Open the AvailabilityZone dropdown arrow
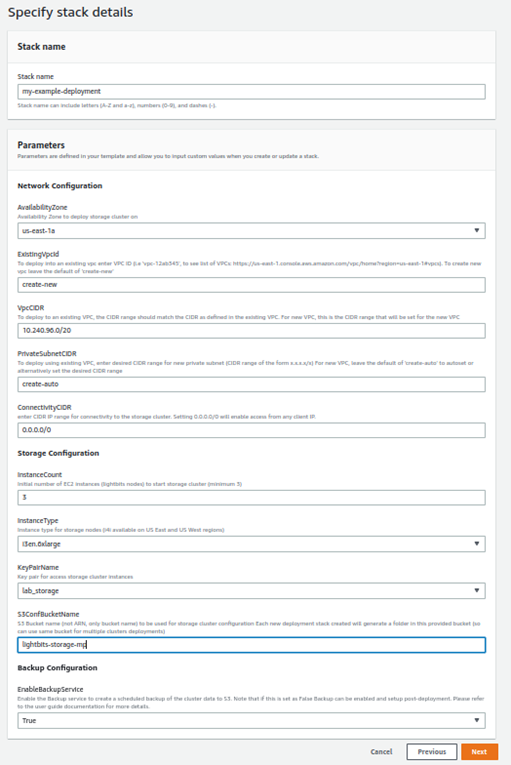Image resolution: width=511 pixels, height=765 pixels. (x=477, y=230)
